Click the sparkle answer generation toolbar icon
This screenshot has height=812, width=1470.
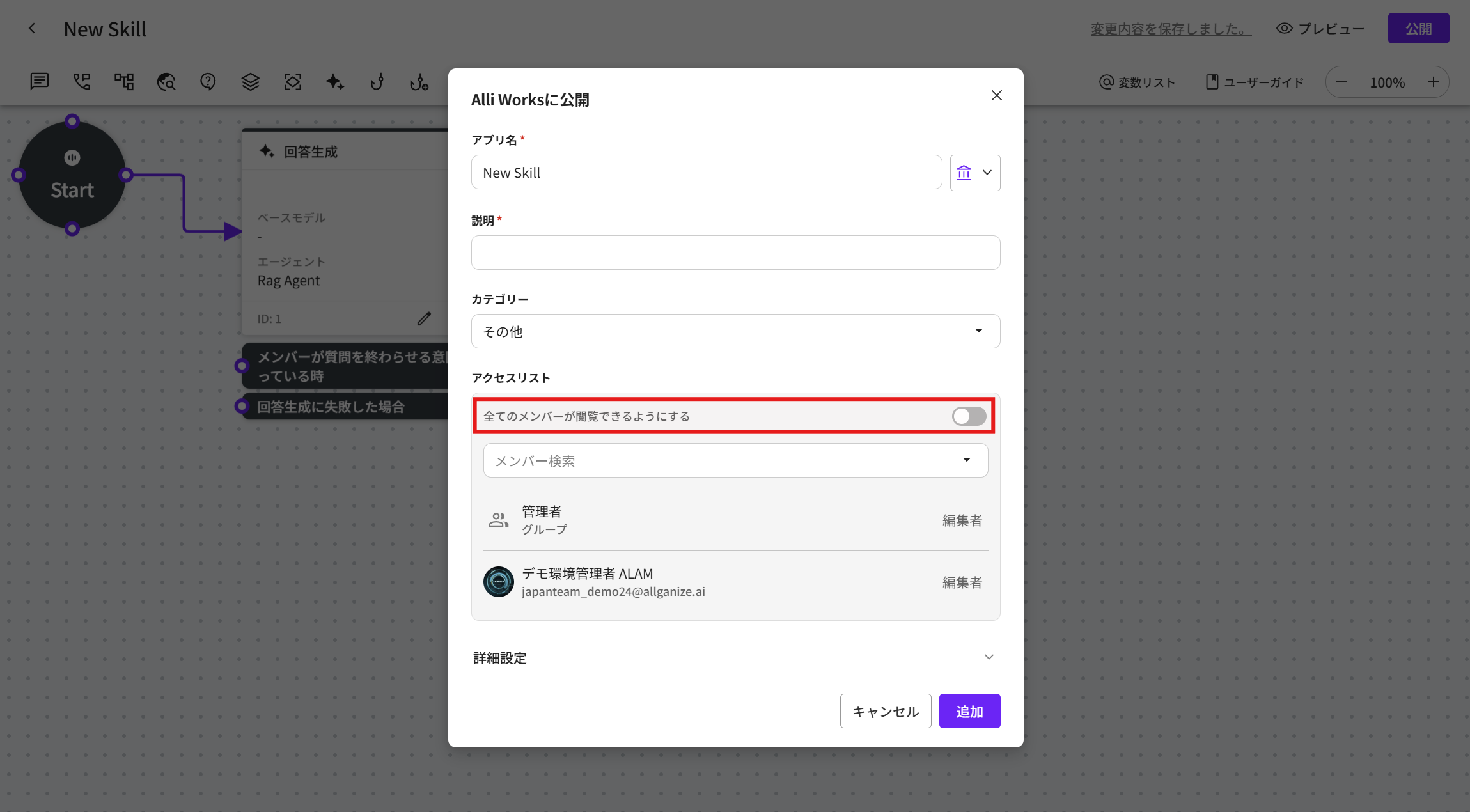[x=334, y=81]
